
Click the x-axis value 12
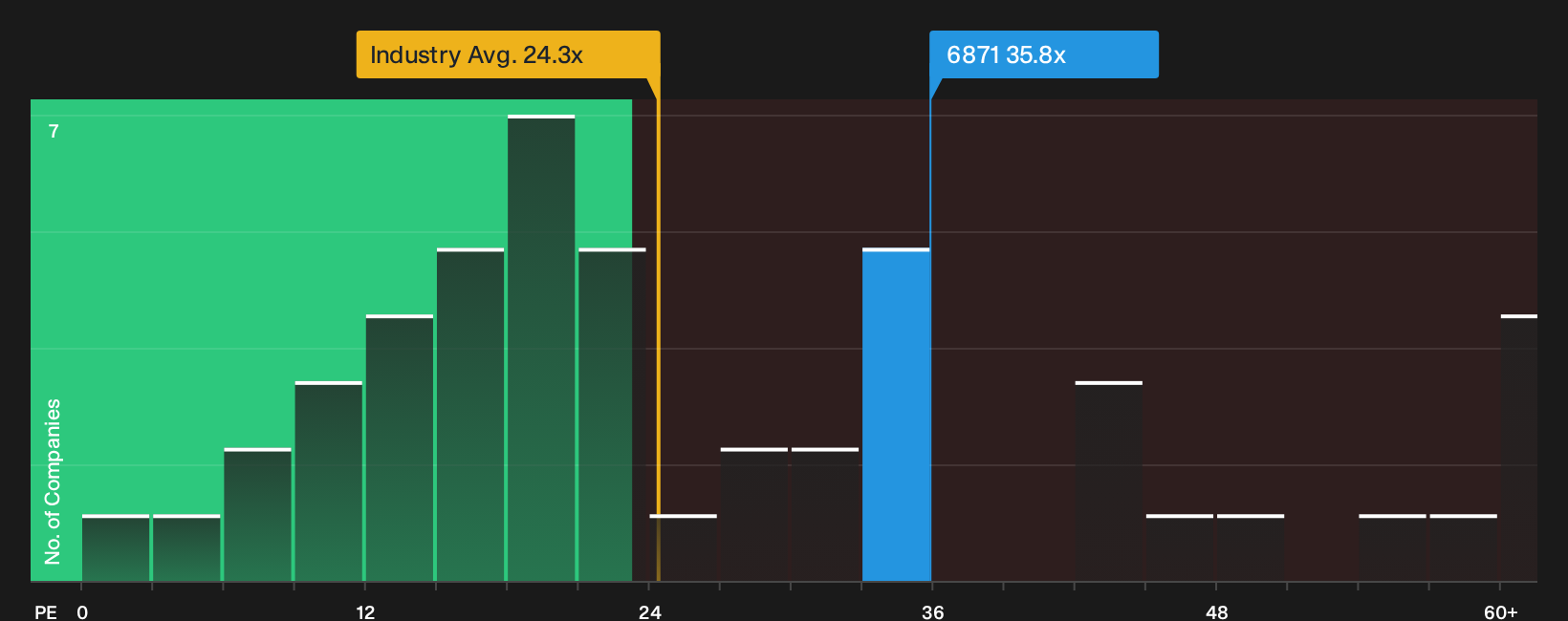(365, 611)
